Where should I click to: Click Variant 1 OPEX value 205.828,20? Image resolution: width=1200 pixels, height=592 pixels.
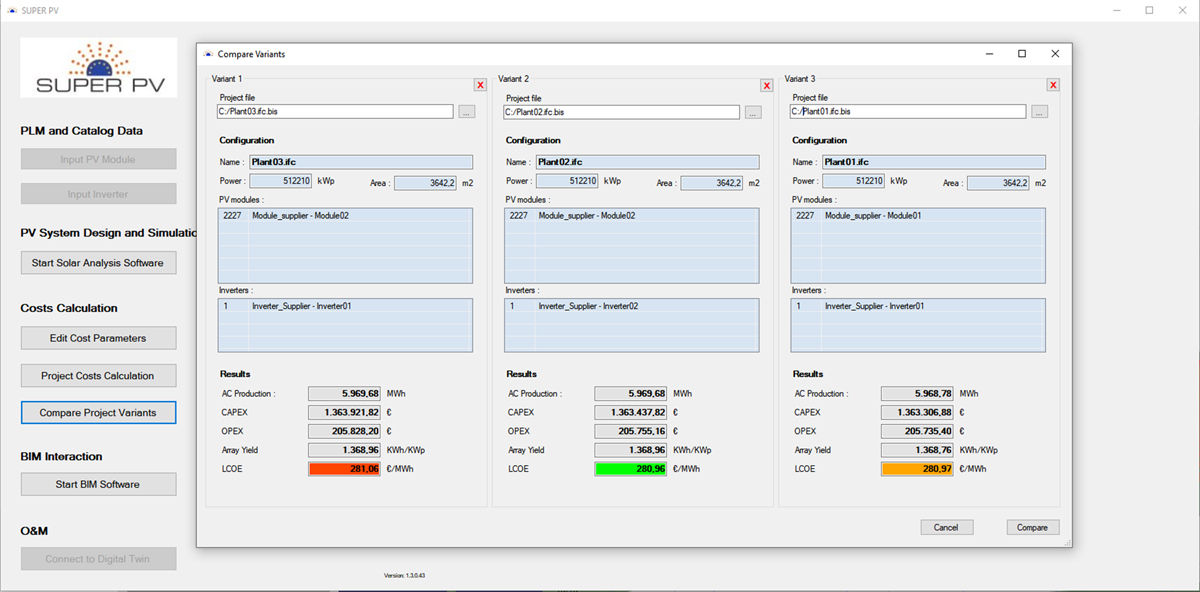pos(345,431)
